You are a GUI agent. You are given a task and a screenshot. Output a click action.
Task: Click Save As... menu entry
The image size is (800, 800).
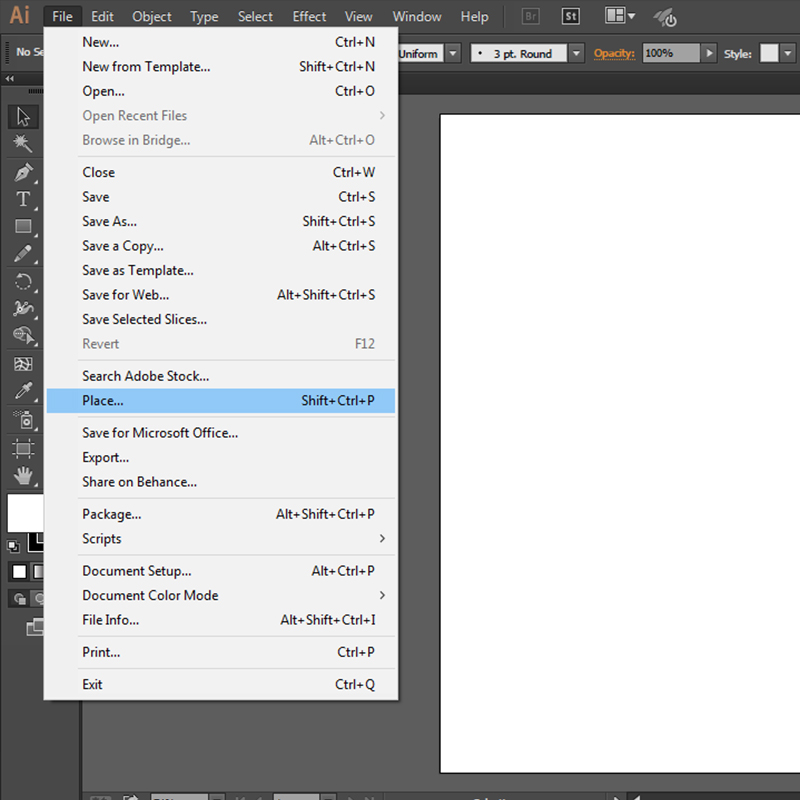pyautogui.click(x=109, y=222)
